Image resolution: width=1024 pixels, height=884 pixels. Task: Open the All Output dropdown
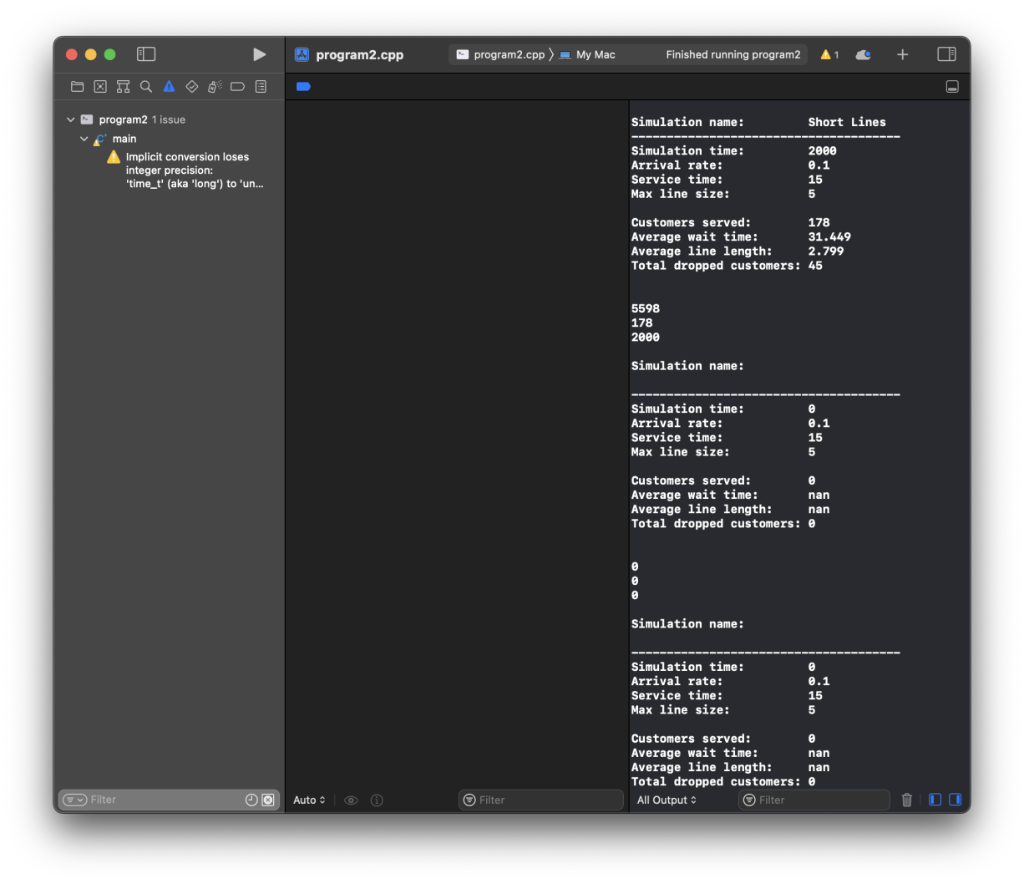(667, 800)
